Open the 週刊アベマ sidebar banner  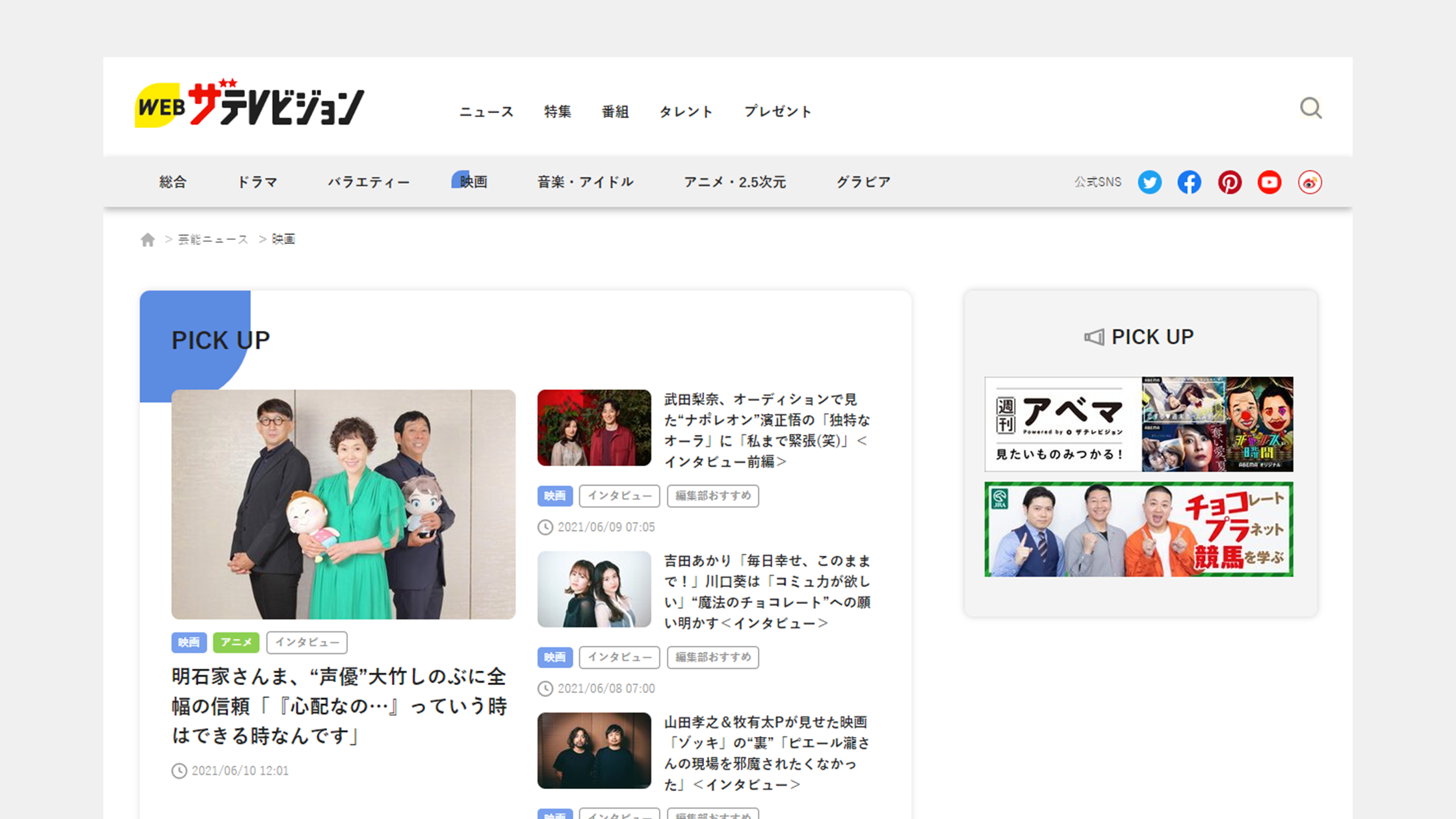click(x=1139, y=424)
